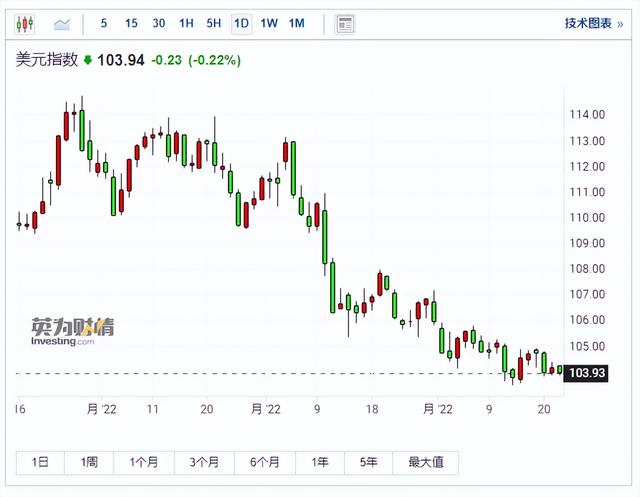
Task: Select the 5 minute interval
Action: (x=104, y=23)
